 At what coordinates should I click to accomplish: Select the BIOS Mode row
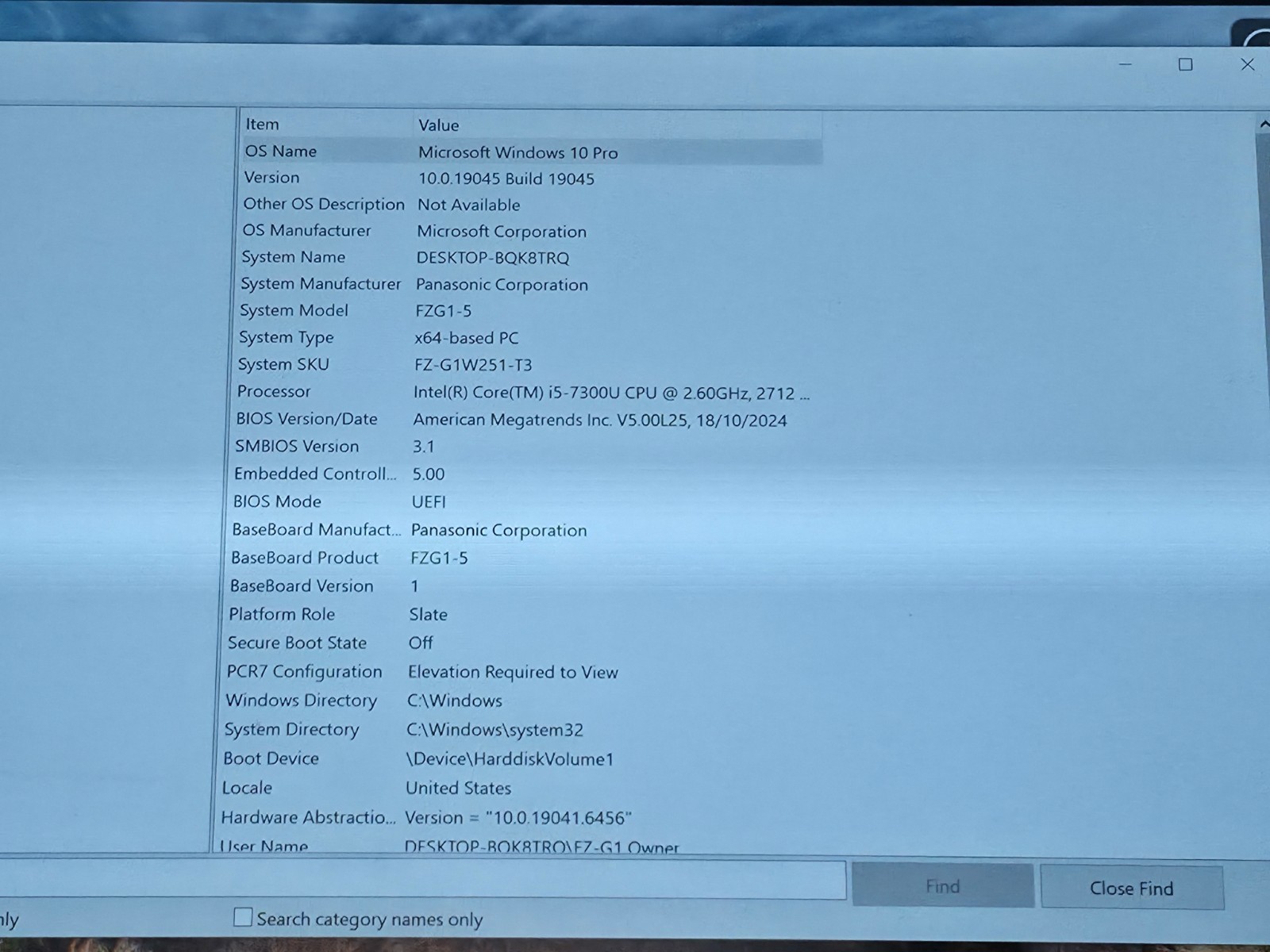[x=526, y=501]
